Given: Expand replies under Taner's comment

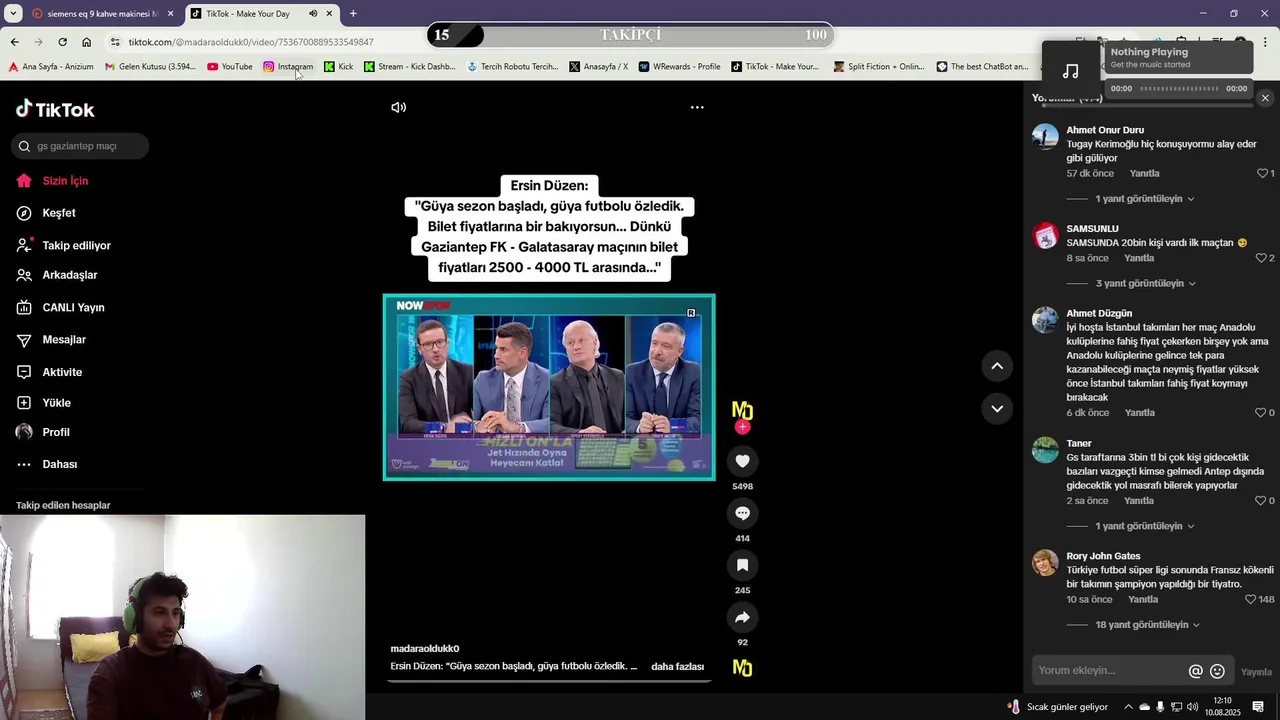Looking at the screenshot, I should (1144, 526).
